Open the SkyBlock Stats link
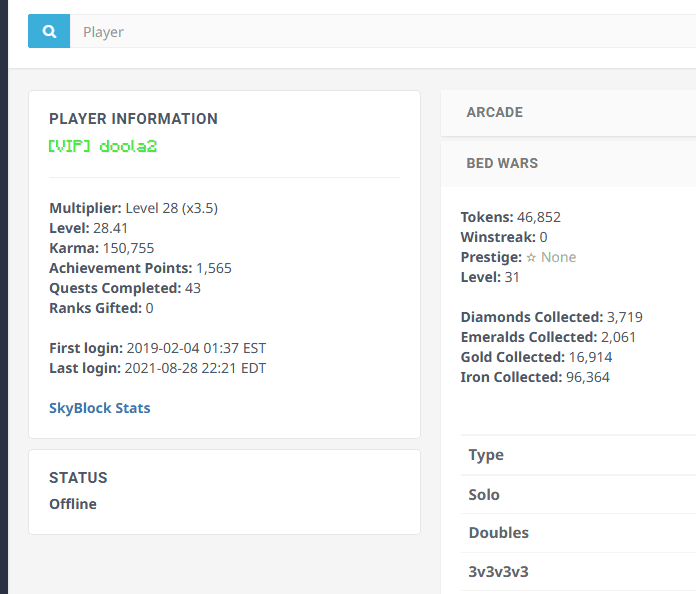This screenshot has width=696, height=594. [99, 408]
